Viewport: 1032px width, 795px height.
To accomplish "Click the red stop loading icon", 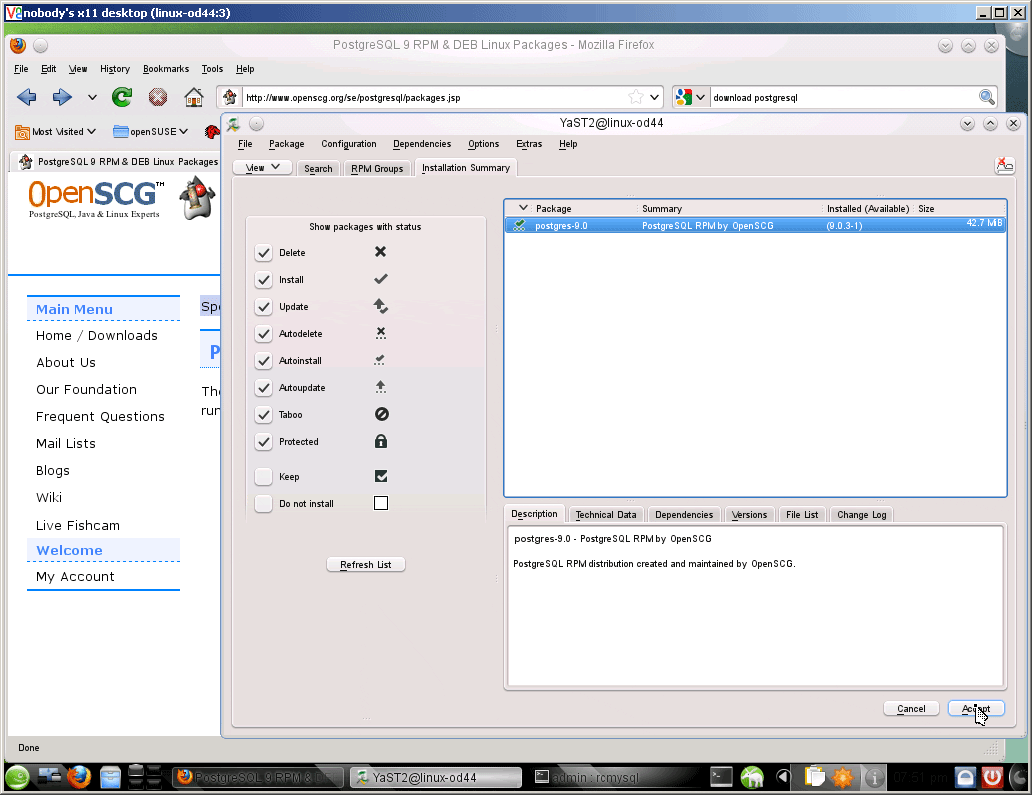I will coord(157,97).
